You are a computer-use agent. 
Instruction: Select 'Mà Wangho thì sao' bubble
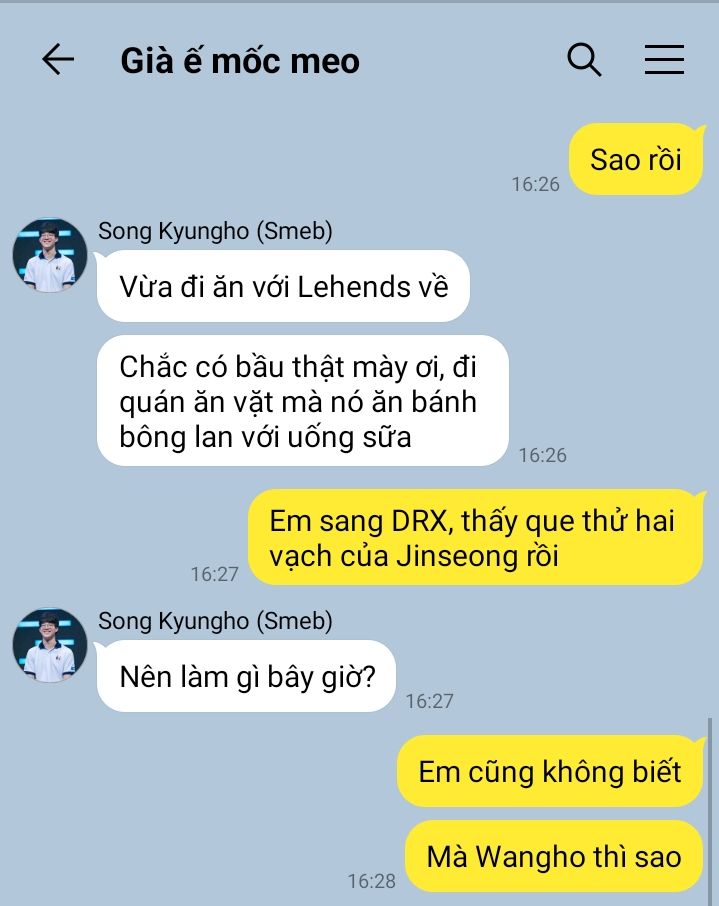[554, 856]
